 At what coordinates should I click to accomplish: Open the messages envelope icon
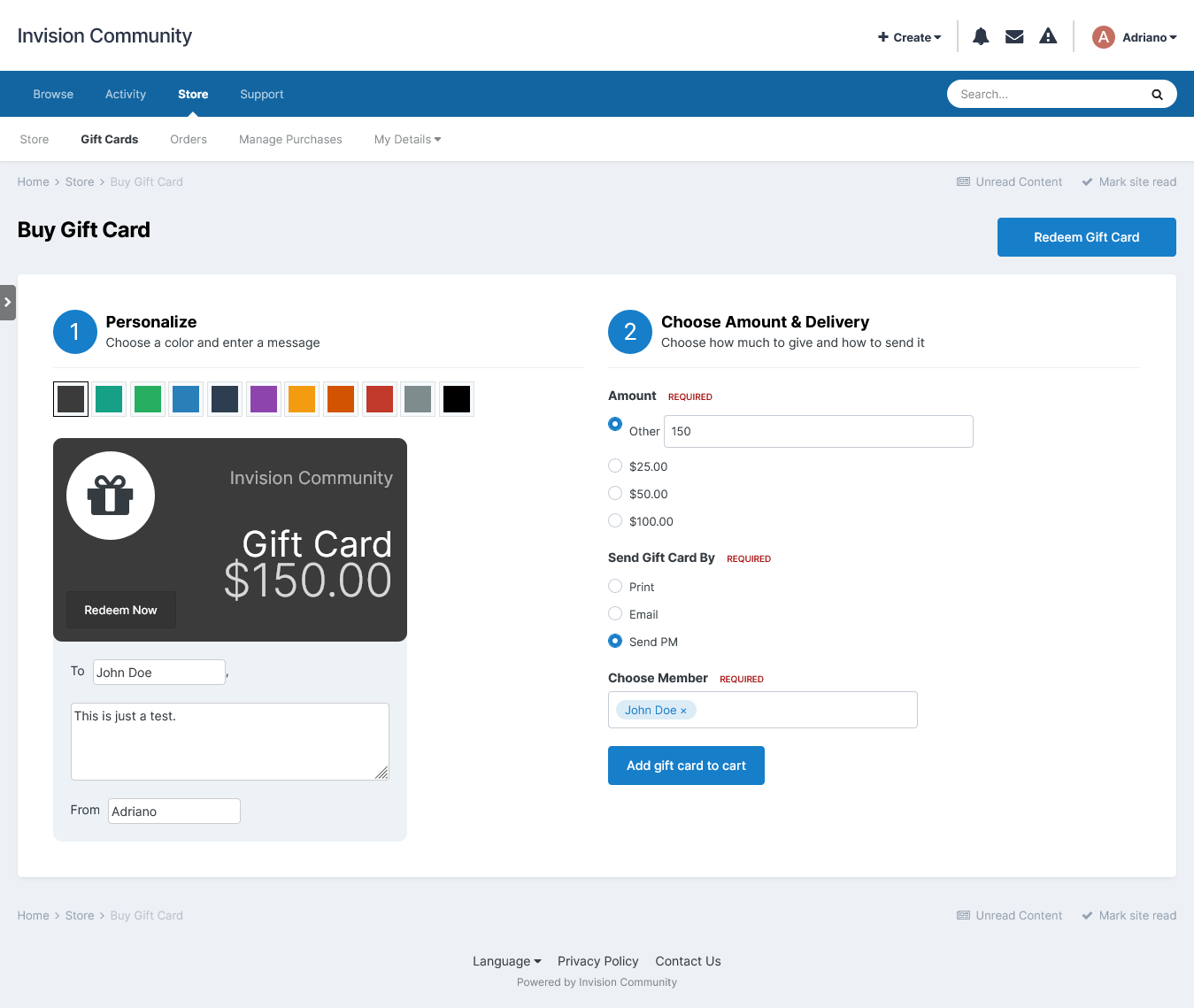click(1014, 36)
